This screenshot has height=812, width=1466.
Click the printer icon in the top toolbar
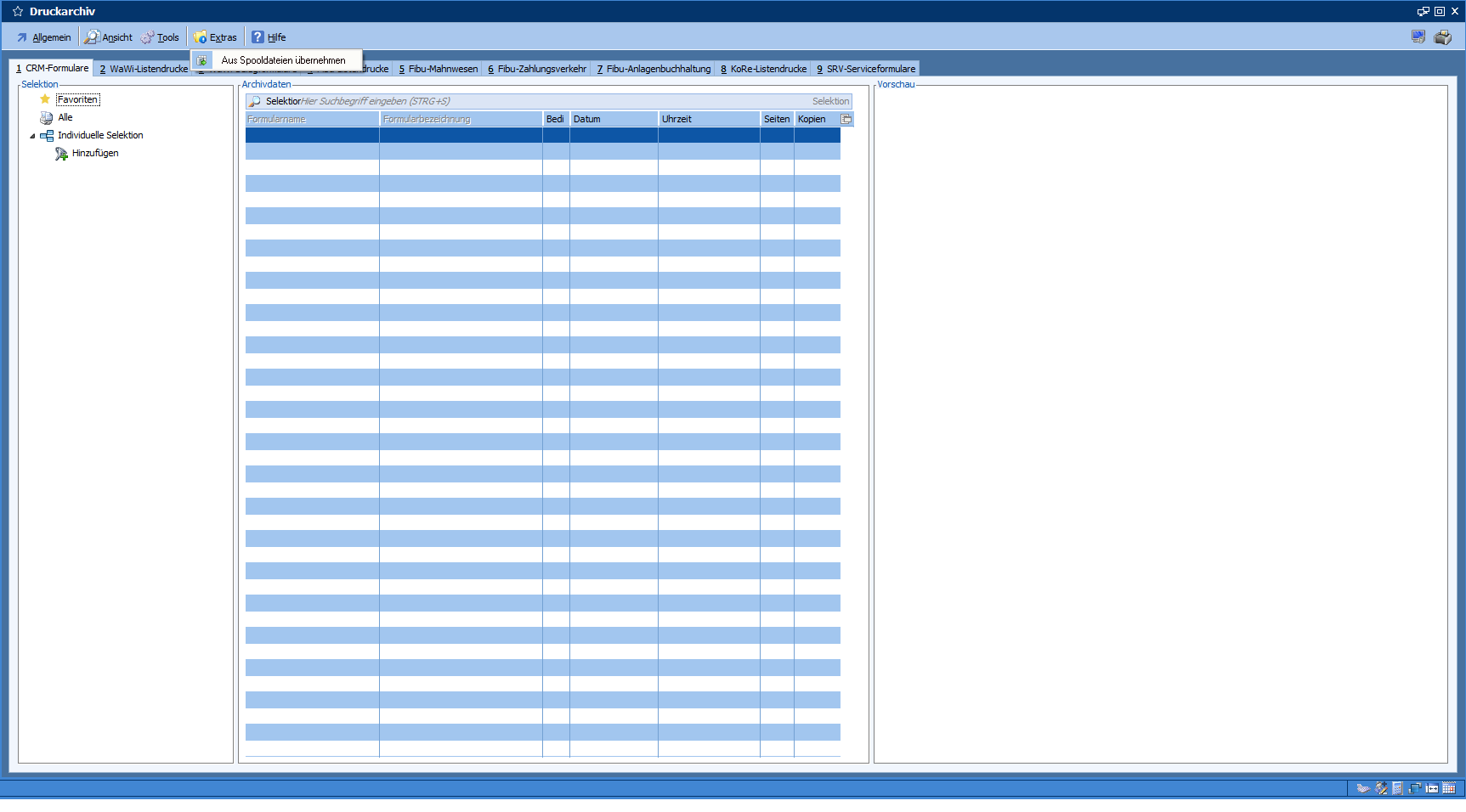pos(1442,37)
